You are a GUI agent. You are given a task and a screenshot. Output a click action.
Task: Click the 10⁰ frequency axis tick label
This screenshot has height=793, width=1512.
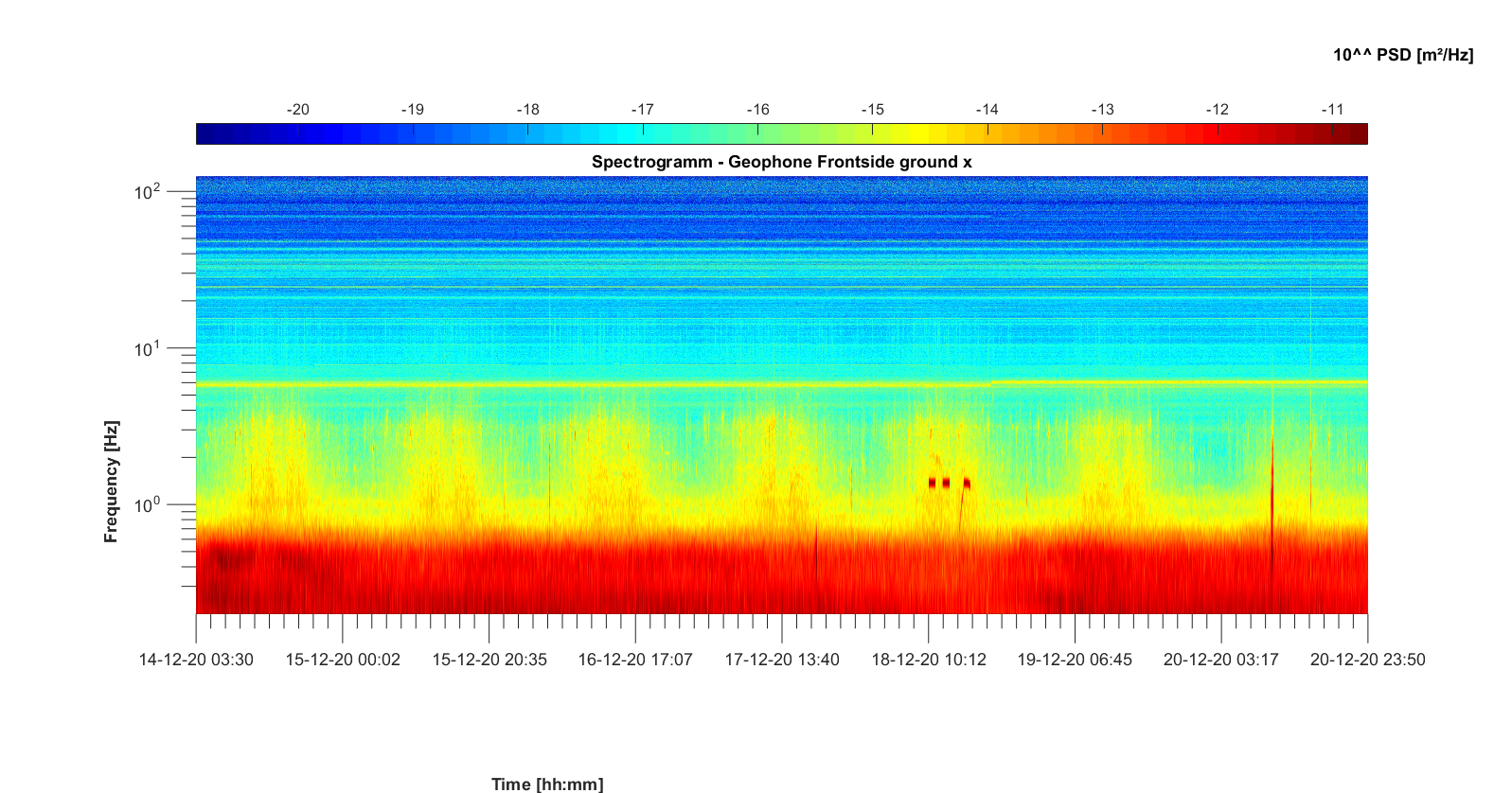coord(147,505)
